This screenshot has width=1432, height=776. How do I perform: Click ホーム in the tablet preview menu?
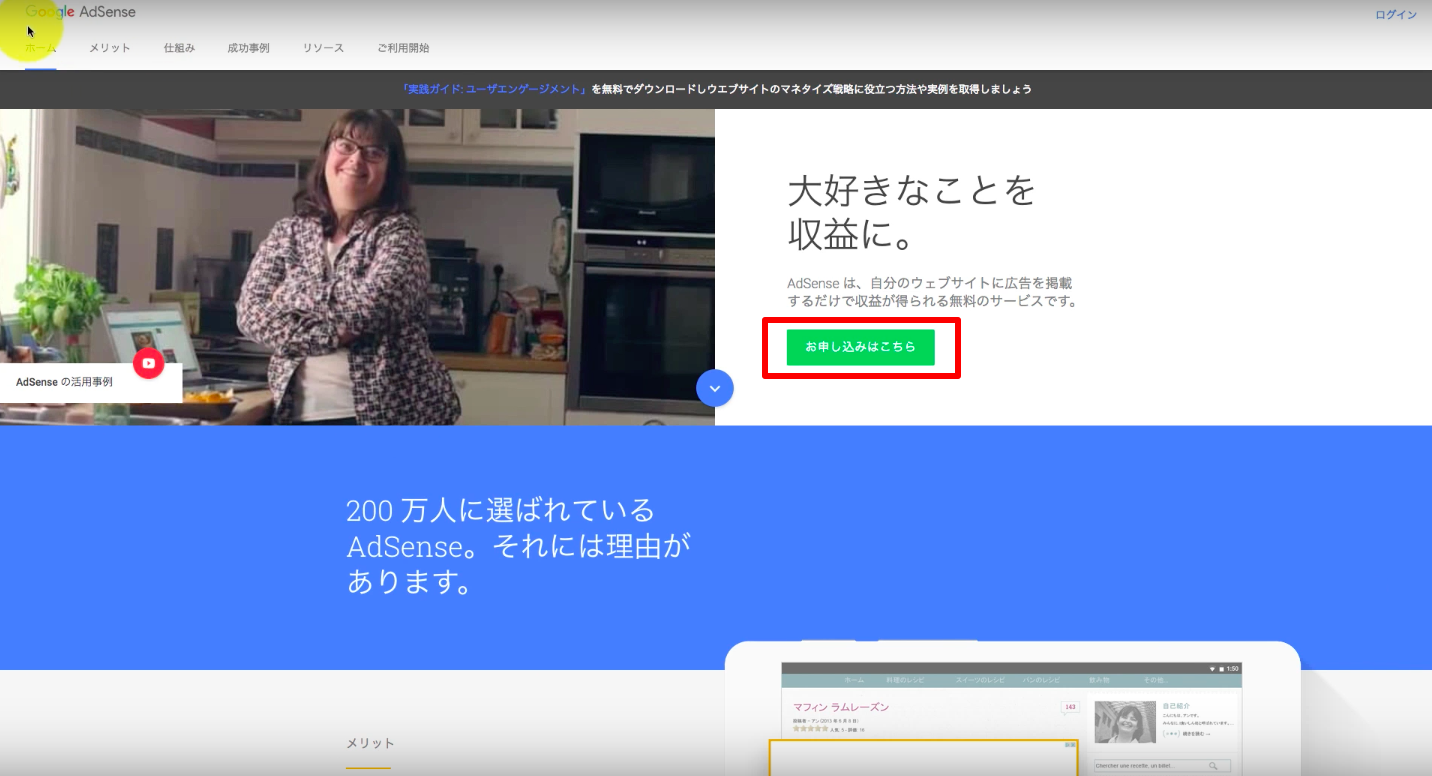click(854, 680)
